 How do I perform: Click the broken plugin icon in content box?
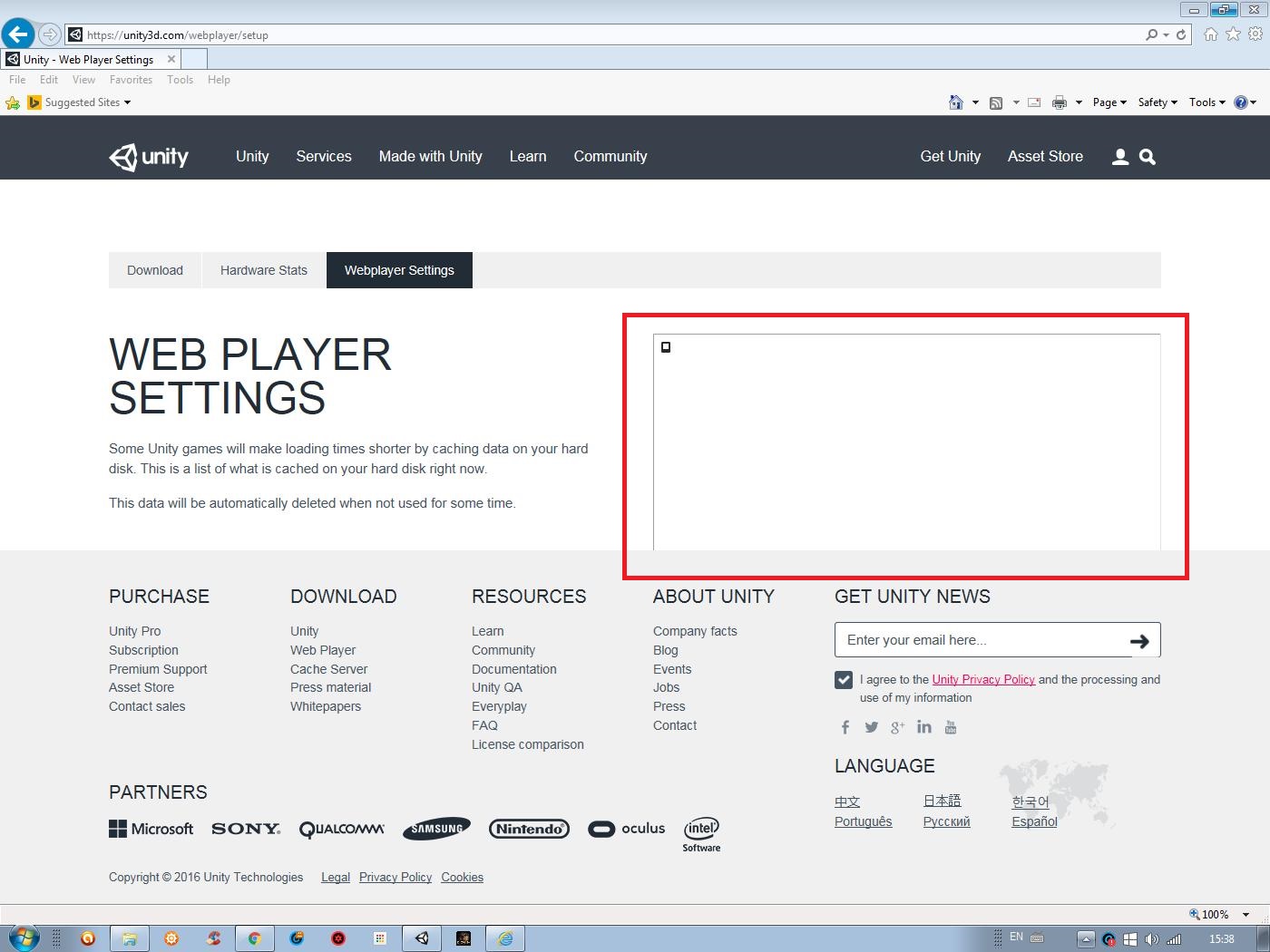666,347
